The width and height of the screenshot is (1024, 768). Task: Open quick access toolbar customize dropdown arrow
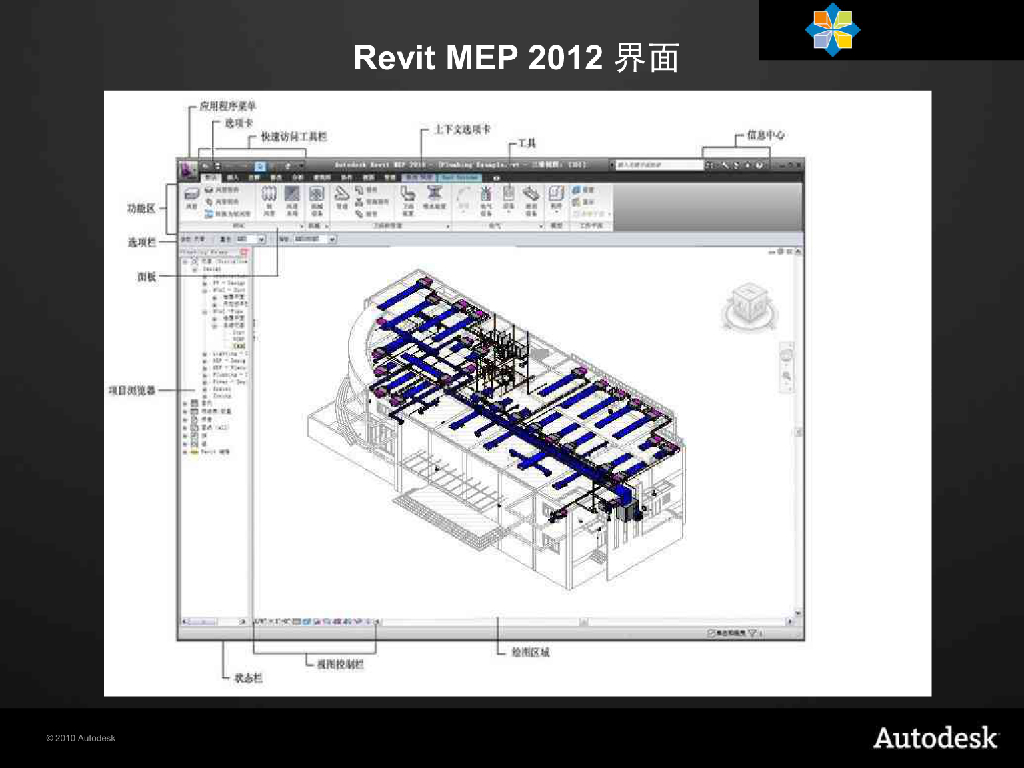point(301,166)
